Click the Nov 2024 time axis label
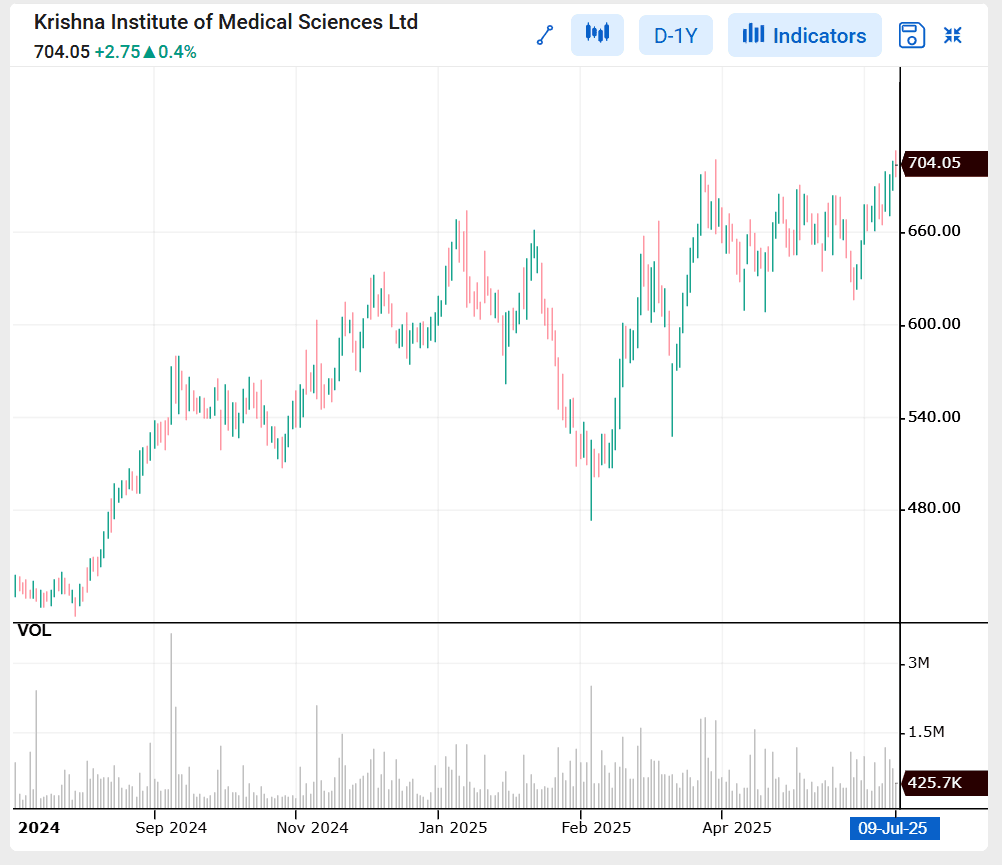 coord(312,828)
